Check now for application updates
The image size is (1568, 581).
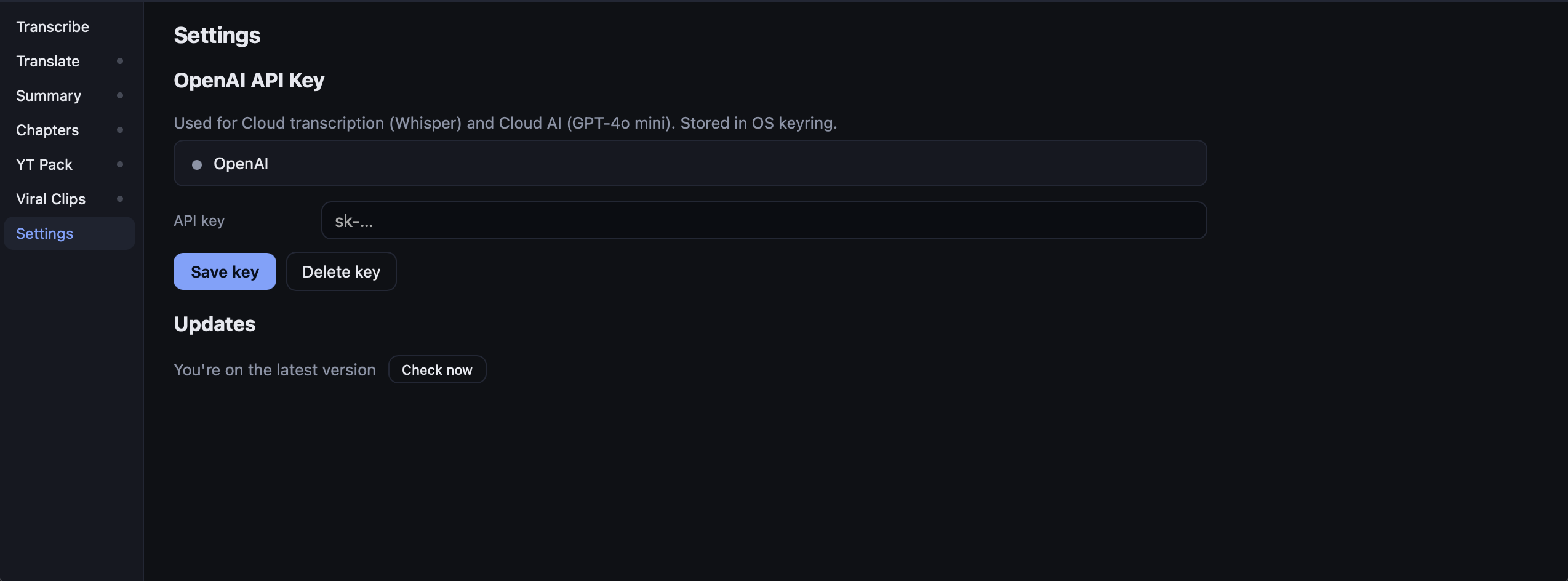pyautogui.click(x=437, y=369)
